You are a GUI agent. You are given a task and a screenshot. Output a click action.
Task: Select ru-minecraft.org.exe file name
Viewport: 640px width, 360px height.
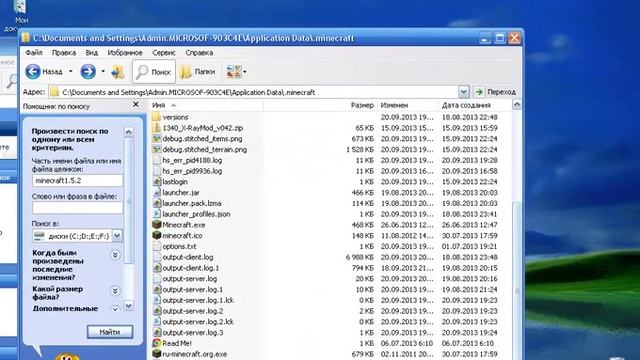195,354
